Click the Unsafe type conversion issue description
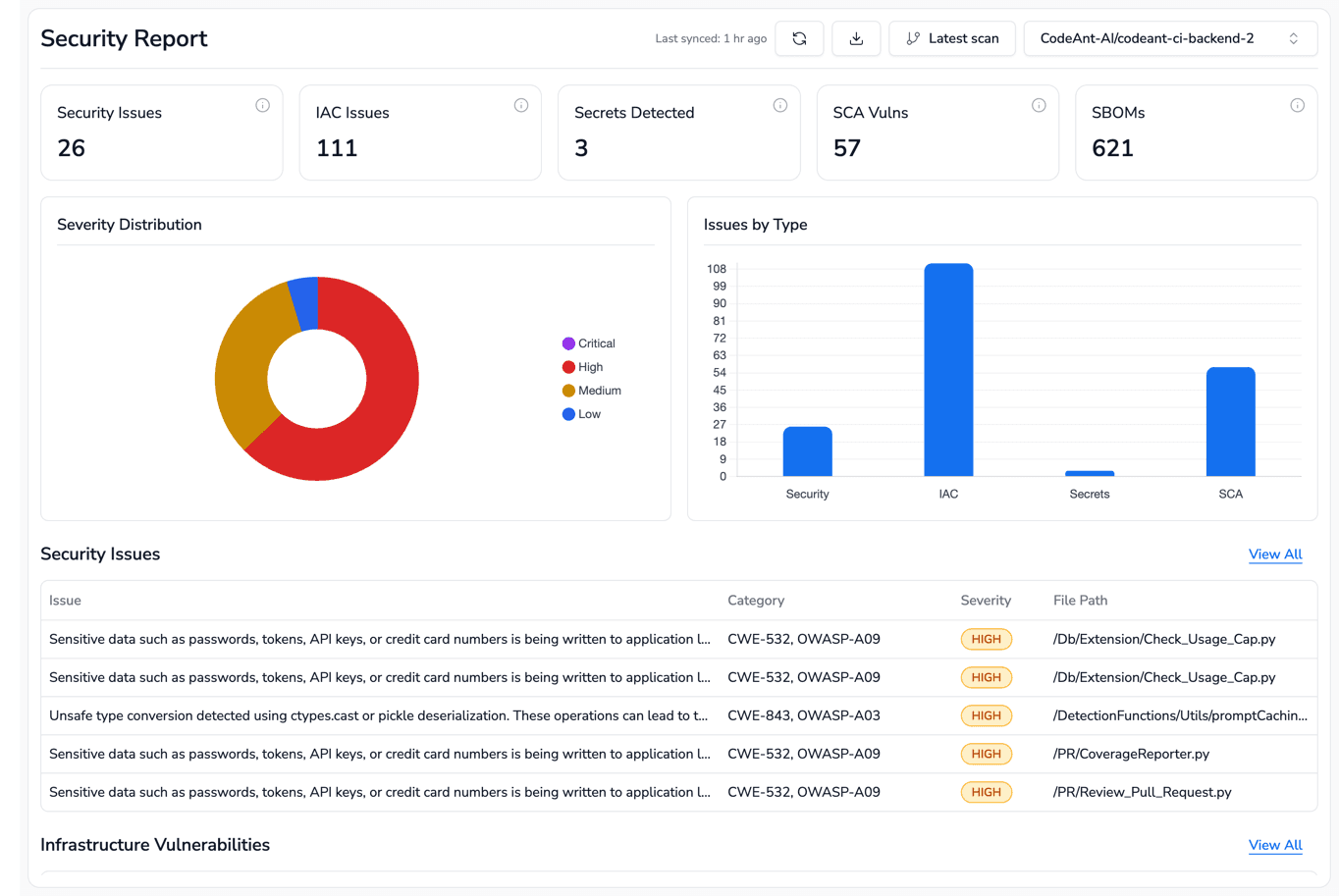 (x=379, y=715)
